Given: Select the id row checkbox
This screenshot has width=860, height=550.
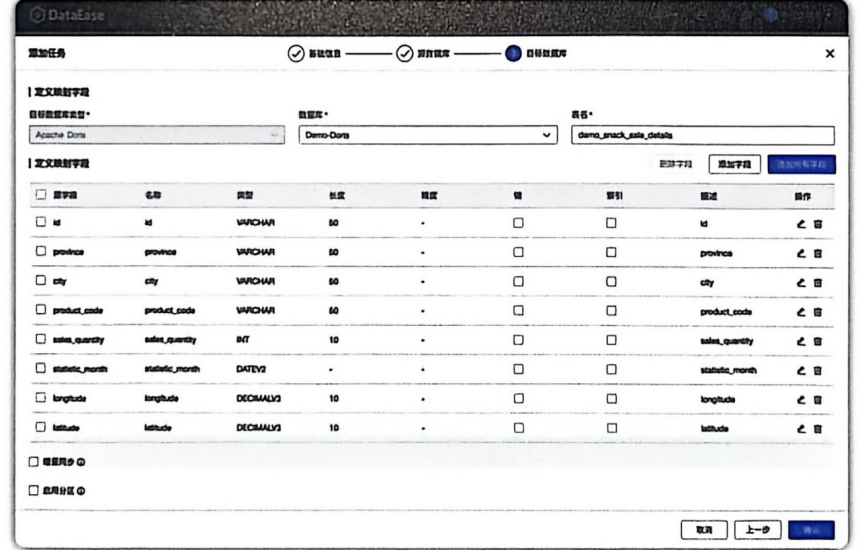Looking at the screenshot, I should [41, 222].
